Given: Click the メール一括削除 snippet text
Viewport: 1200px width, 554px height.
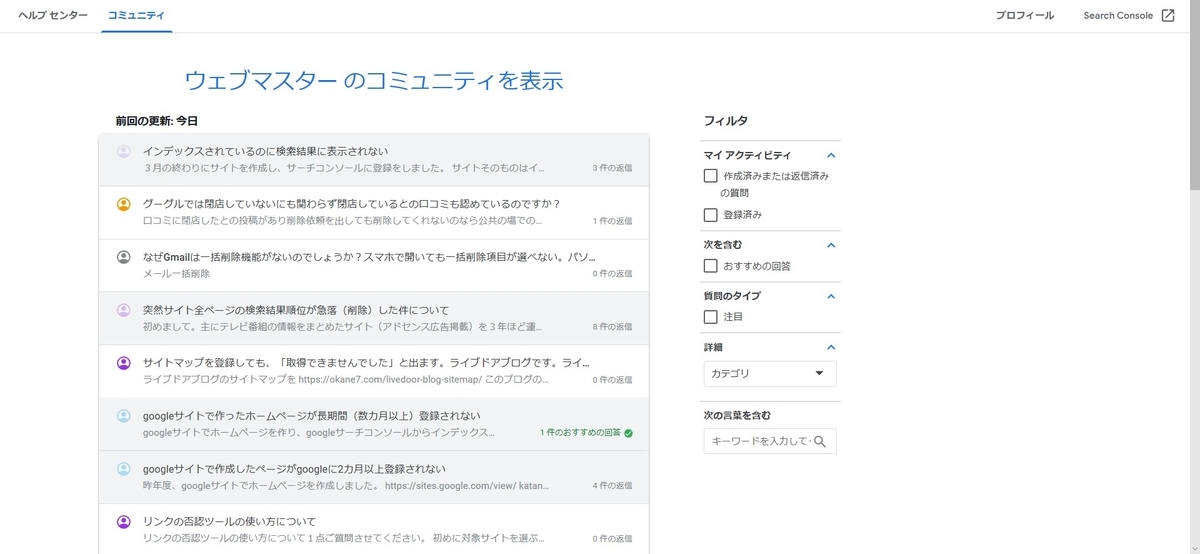Looking at the screenshot, I should 177,274.
